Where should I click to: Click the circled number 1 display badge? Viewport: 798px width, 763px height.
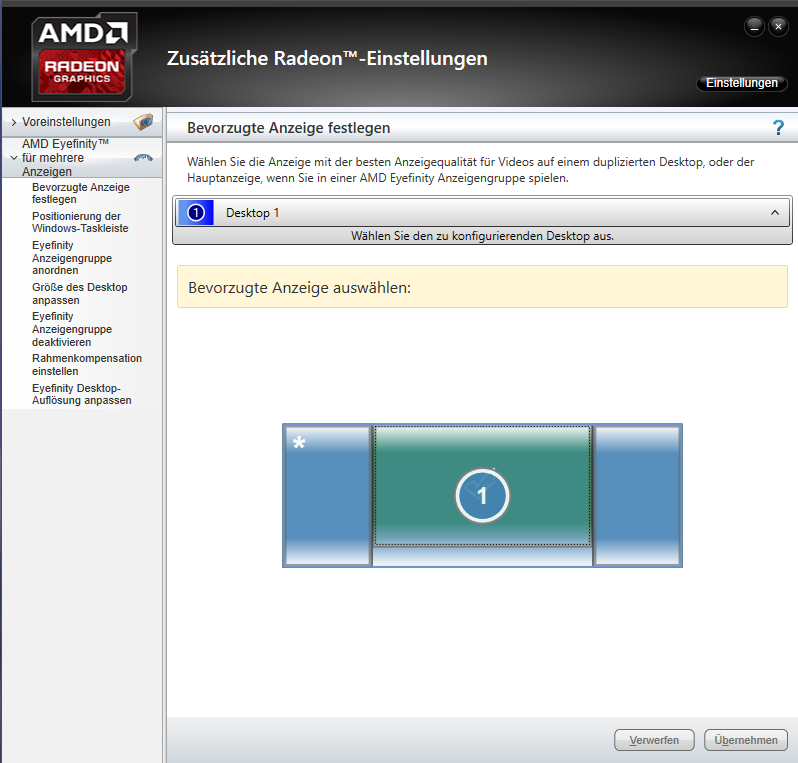point(482,495)
